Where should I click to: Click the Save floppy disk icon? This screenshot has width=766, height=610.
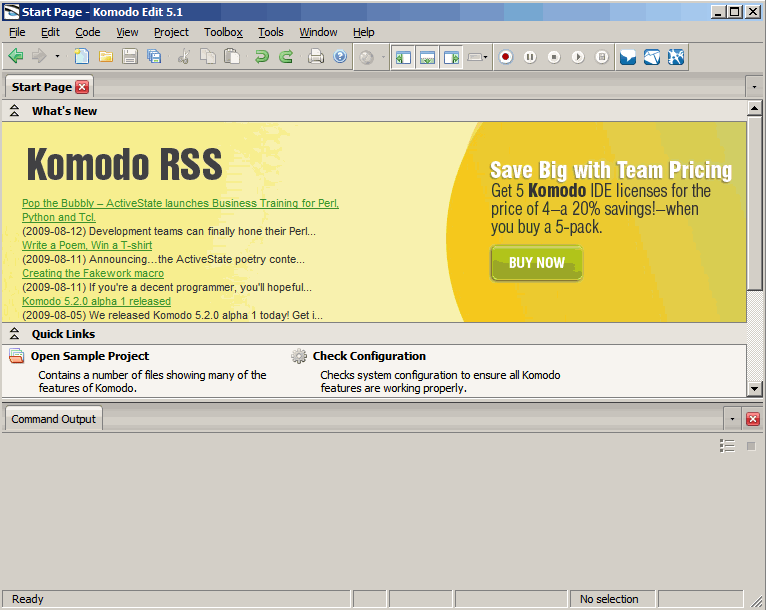129,57
